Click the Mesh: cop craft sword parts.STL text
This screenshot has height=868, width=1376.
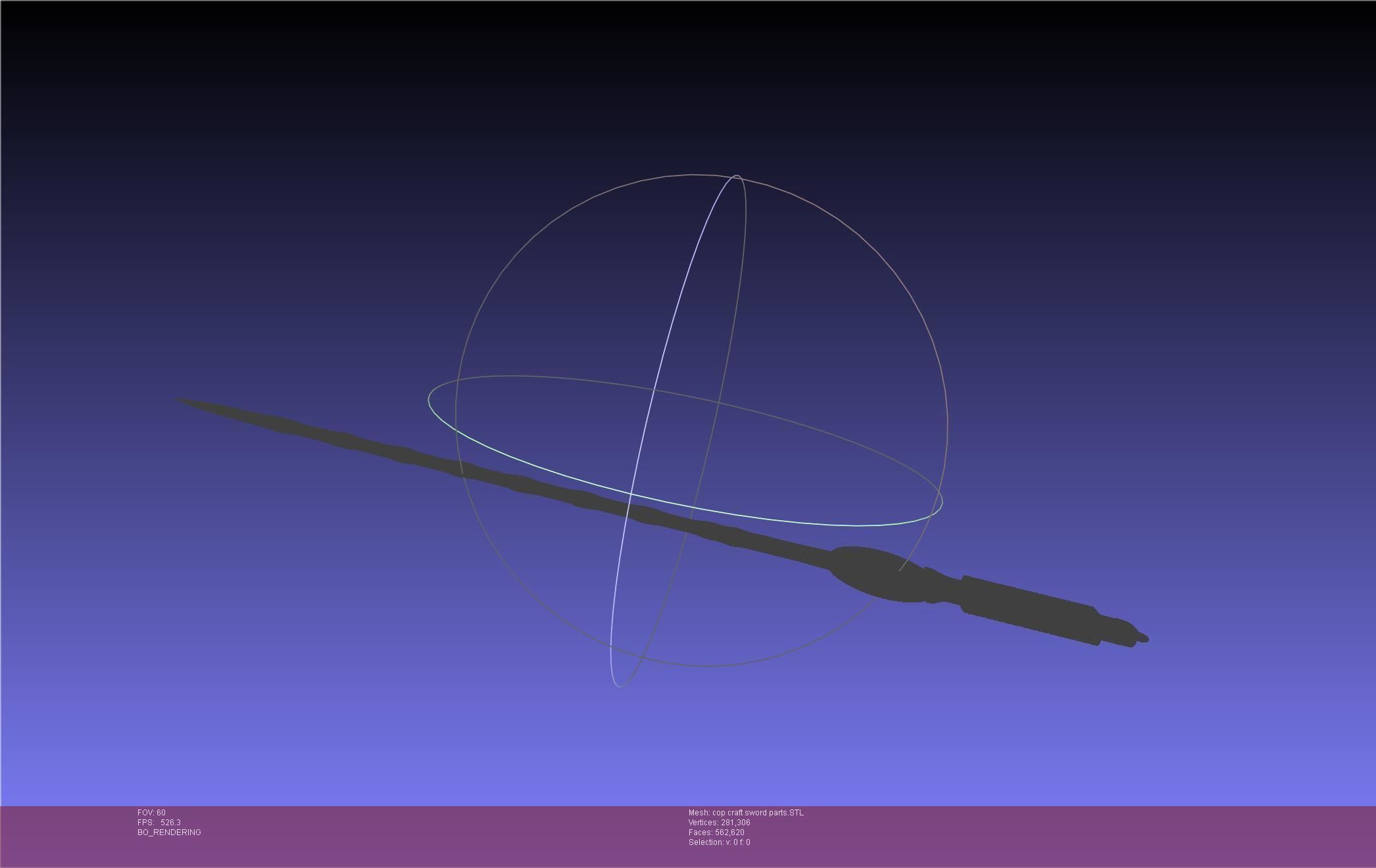tap(746, 813)
